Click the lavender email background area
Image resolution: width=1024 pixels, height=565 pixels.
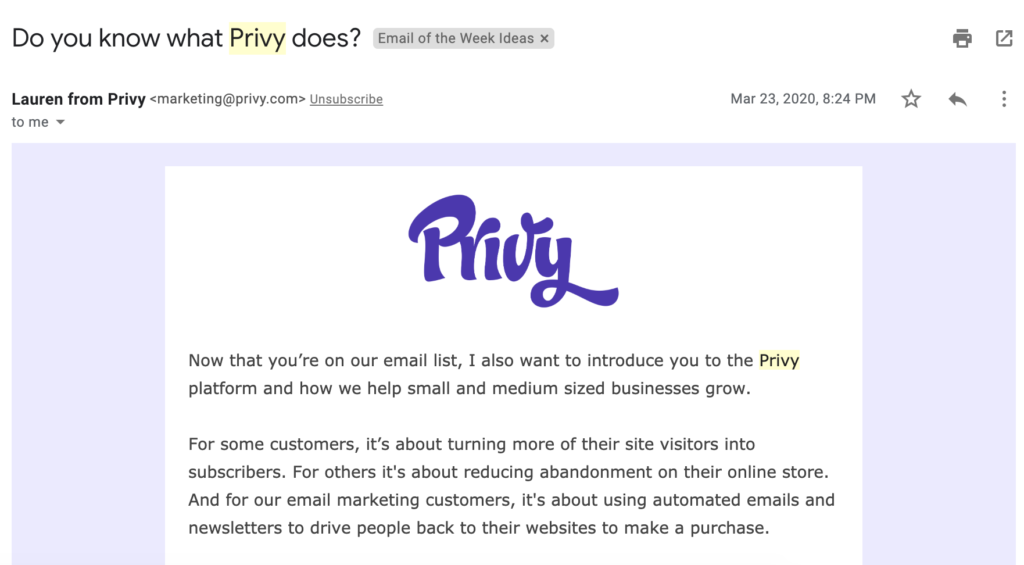click(x=88, y=353)
